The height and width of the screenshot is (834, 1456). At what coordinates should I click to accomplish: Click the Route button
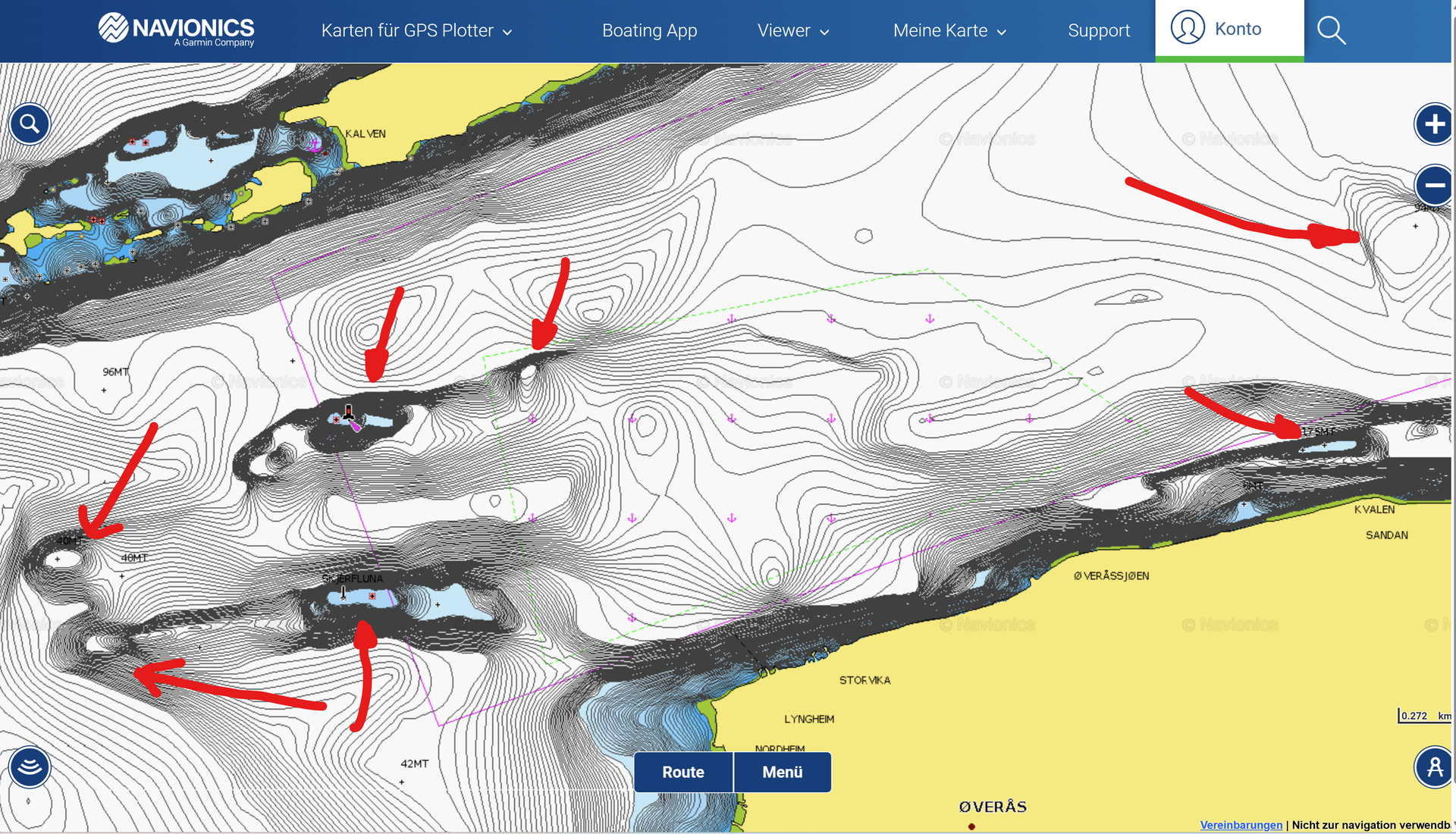point(682,772)
